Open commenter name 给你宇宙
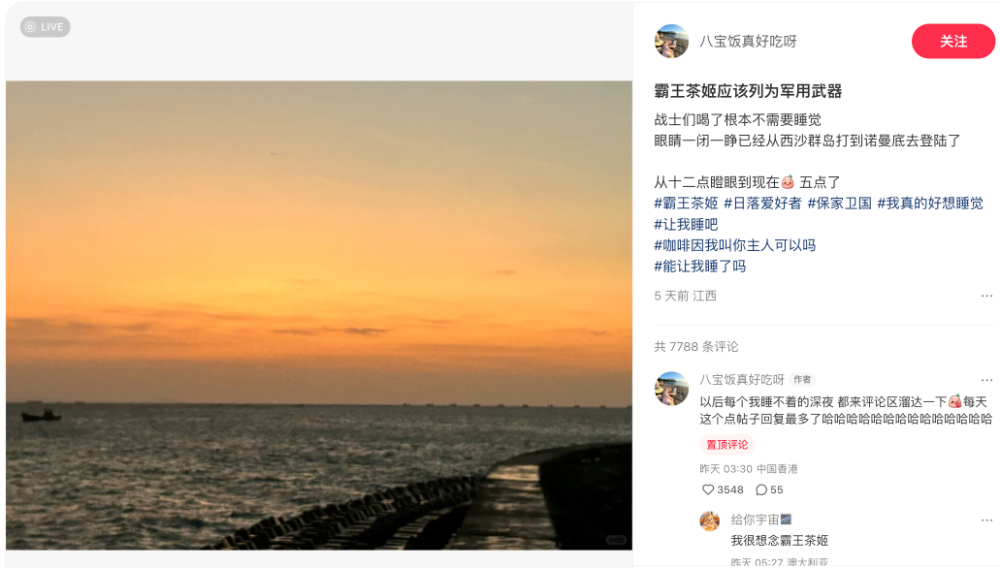 [755, 520]
